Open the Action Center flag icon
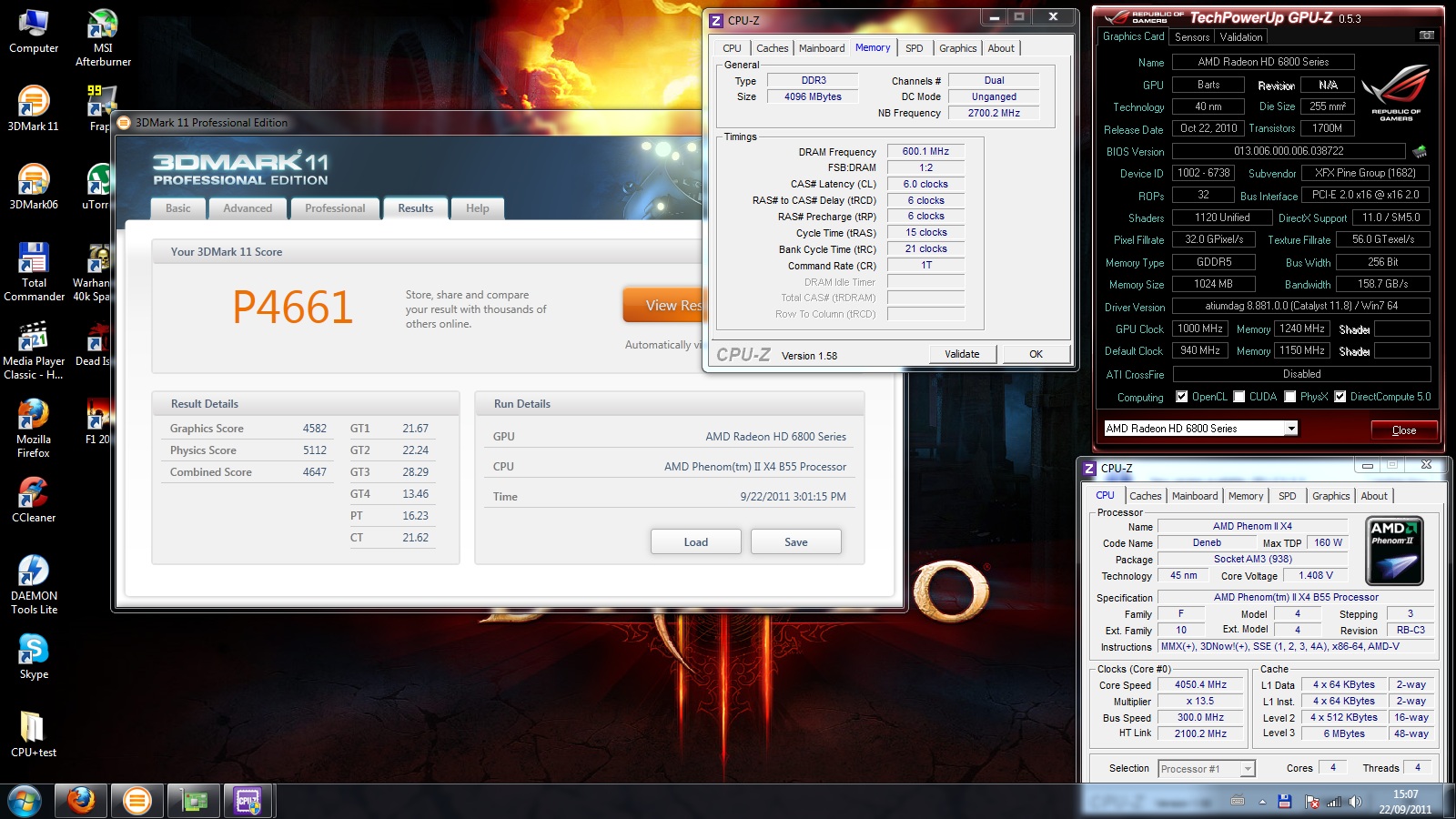This screenshot has height=819, width=1456. pos(1311,802)
